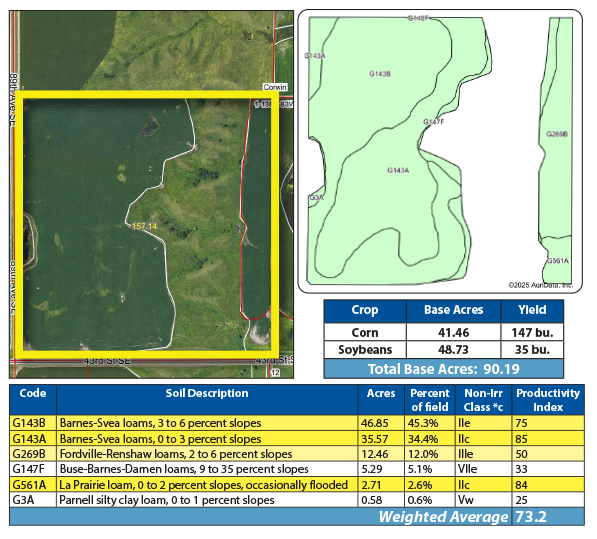Click weighted average value 73.2

tap(531, 517)
